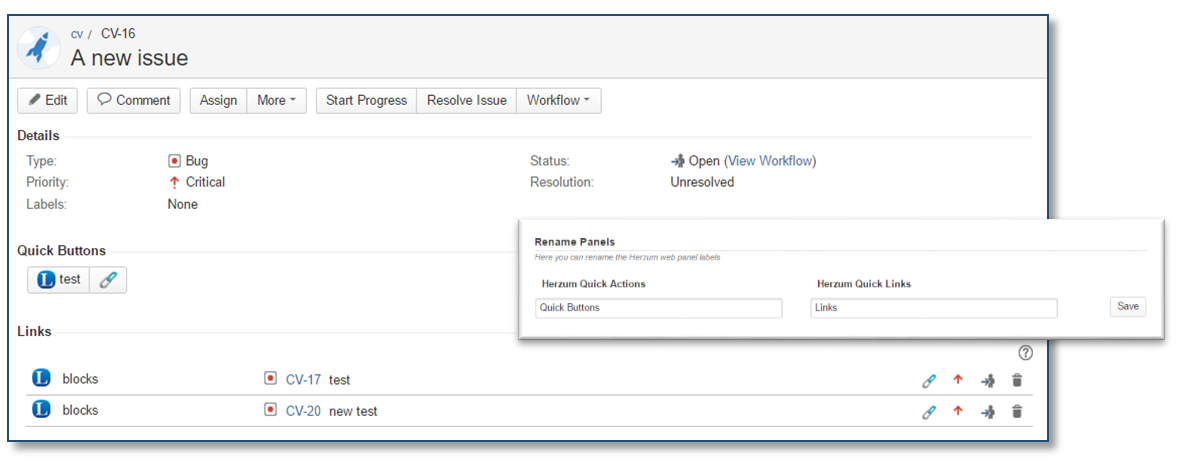Delete the CV-20 link with trash icon

click(x=1017, y=411)
